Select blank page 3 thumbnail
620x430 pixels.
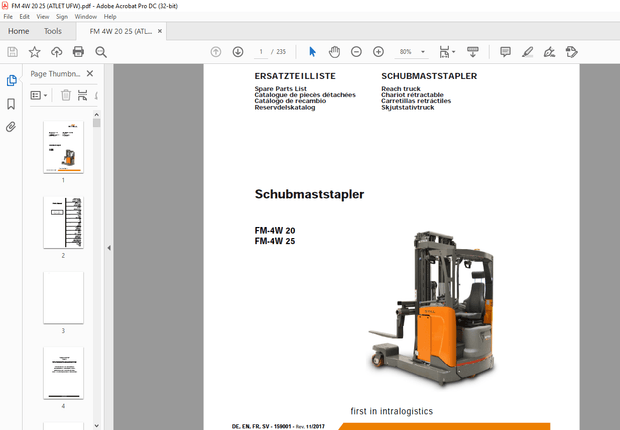(x=63, y=298)
